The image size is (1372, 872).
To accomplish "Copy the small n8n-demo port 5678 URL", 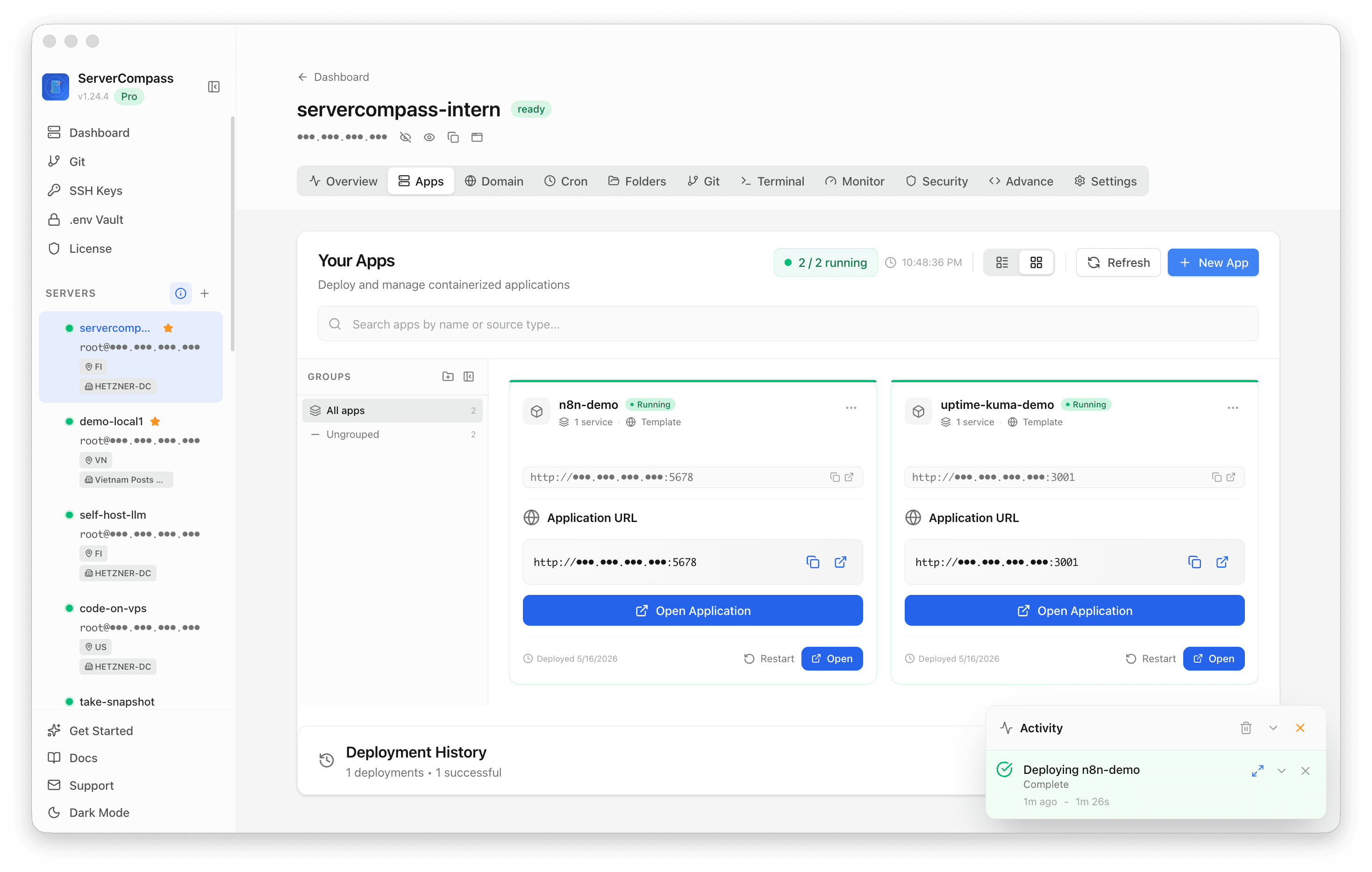I will point(835,478).
